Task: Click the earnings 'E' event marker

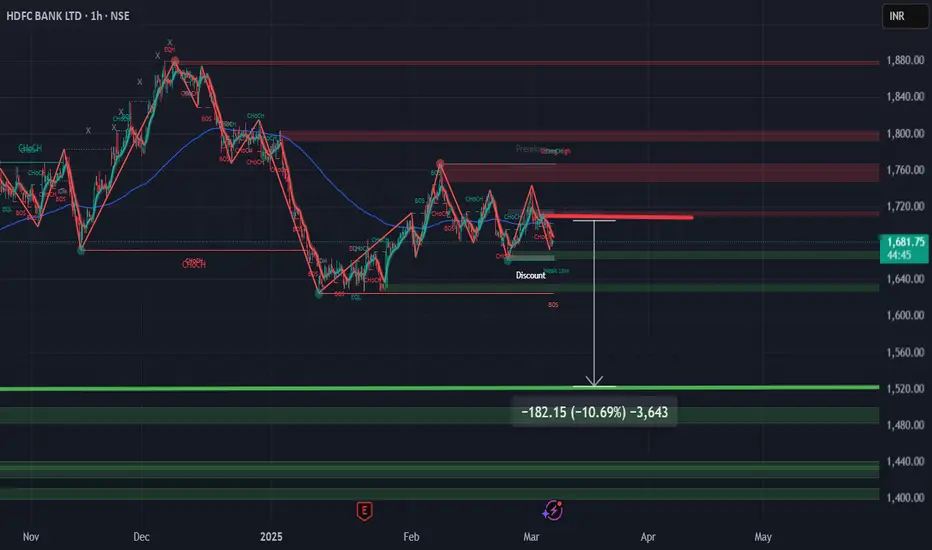Action: pos(364,511)
